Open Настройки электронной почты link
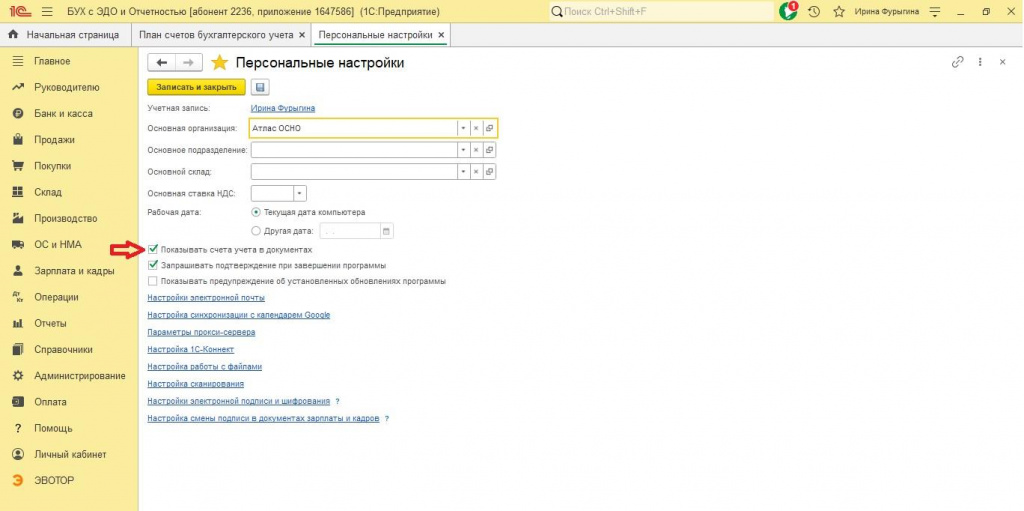Viewport: 1024px width, 511px height. click(206, 297)
